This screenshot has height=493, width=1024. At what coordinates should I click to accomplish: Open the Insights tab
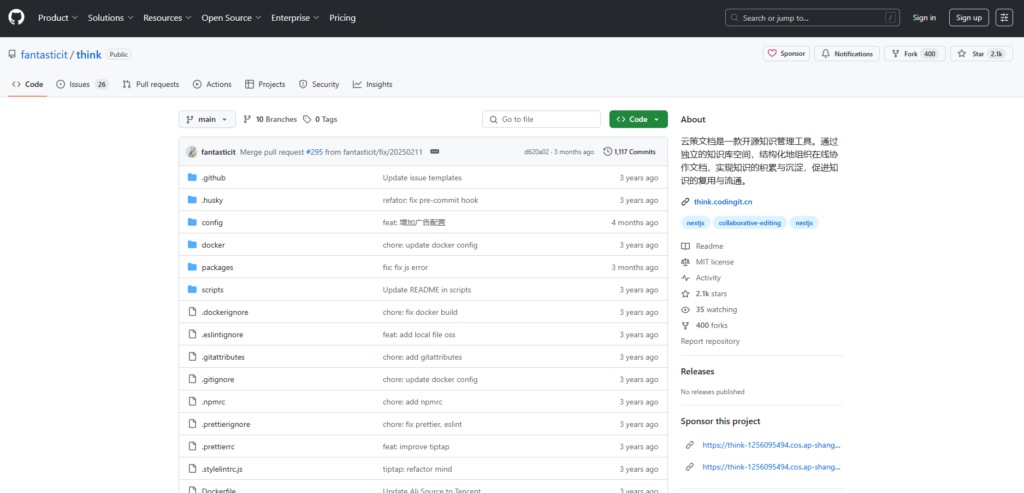(372, 85)
